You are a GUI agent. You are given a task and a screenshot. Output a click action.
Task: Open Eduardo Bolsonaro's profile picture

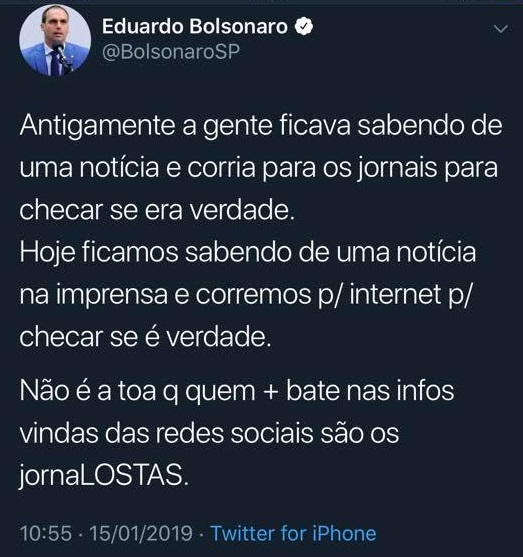click(x=55, y=40)
